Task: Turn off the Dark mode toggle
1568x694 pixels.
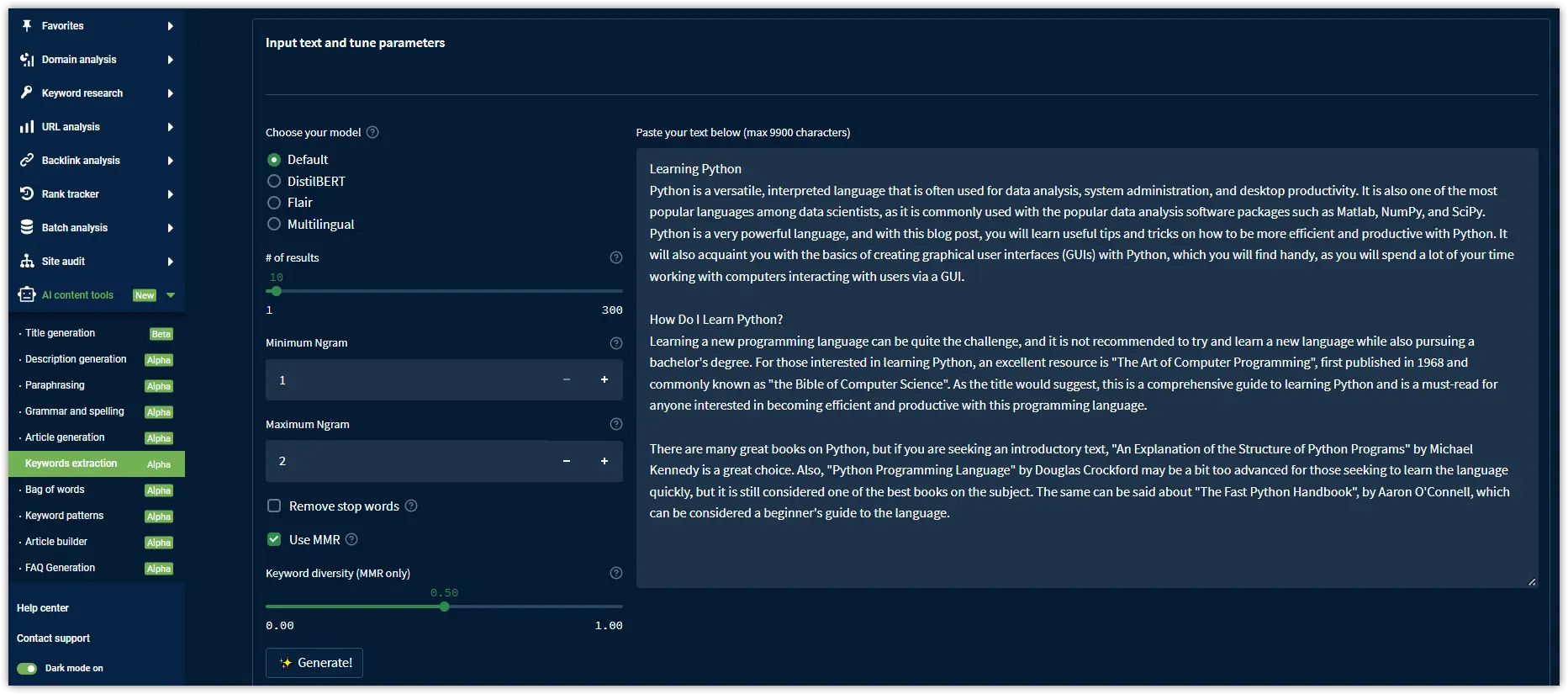Action: click(x=27, y=668)
